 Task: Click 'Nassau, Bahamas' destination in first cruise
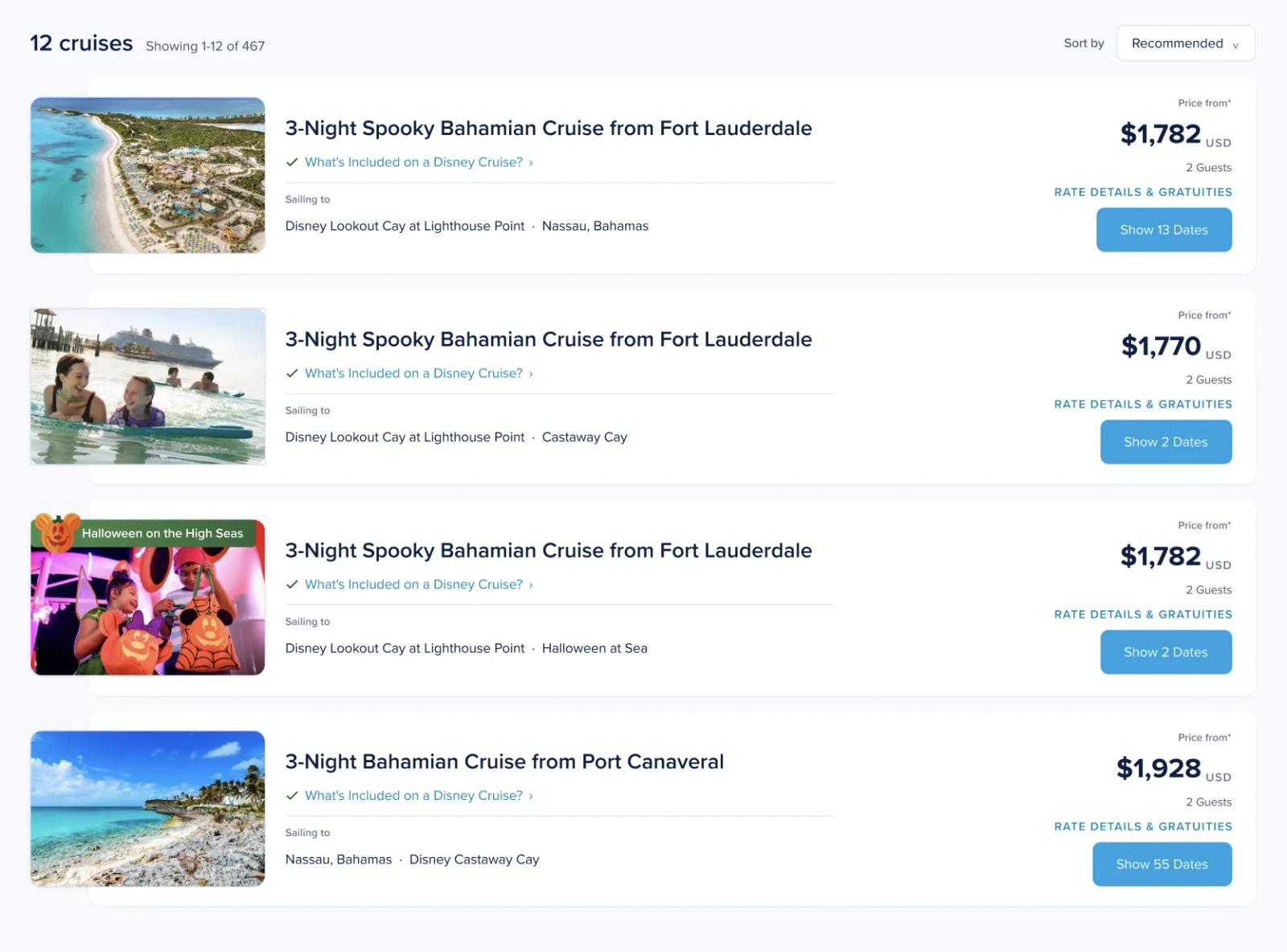pos(595,226)
